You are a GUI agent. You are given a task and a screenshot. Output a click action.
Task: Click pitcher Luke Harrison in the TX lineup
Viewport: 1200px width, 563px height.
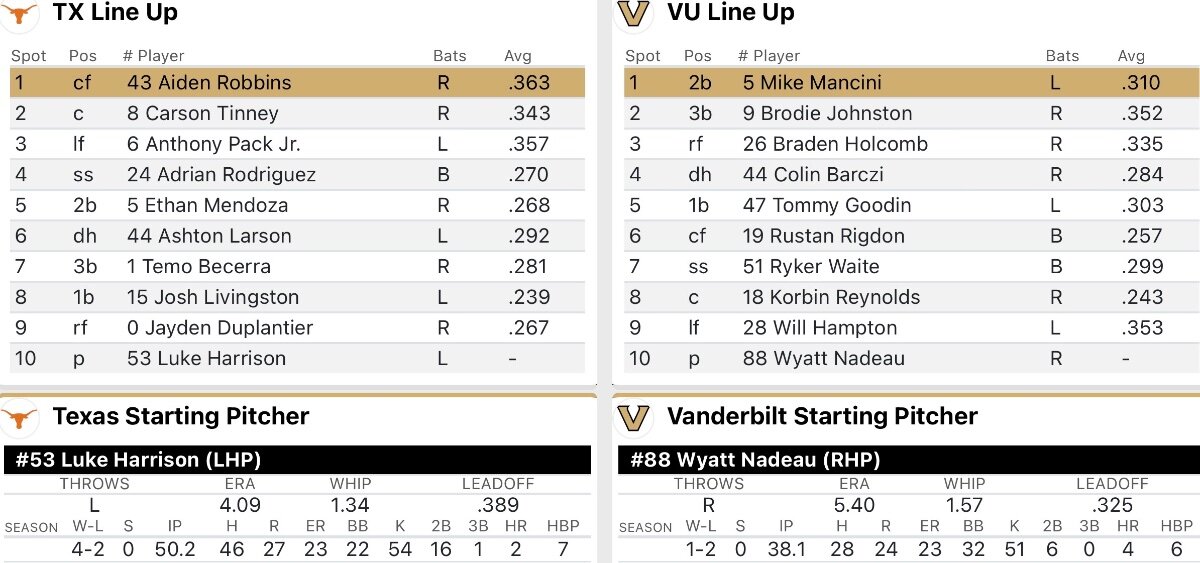tap(206, 358)
